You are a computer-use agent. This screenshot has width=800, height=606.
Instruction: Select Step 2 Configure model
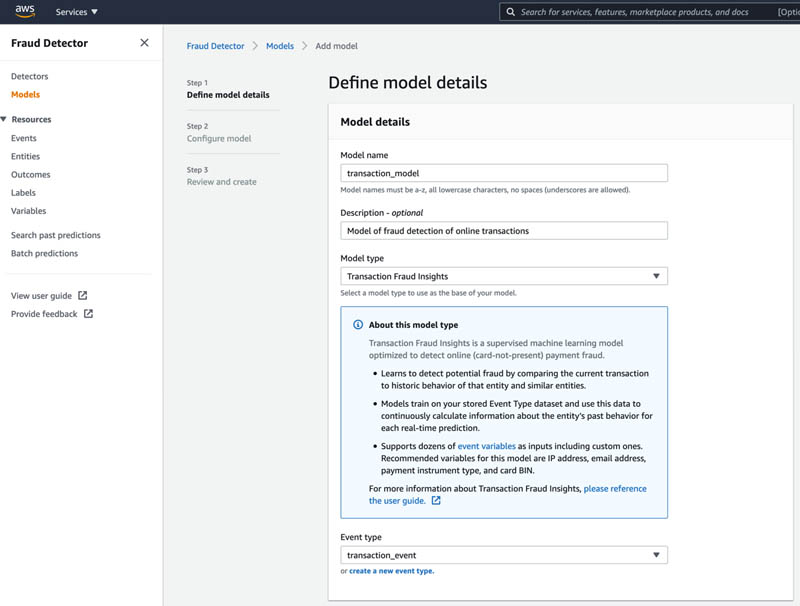(219, 133)
